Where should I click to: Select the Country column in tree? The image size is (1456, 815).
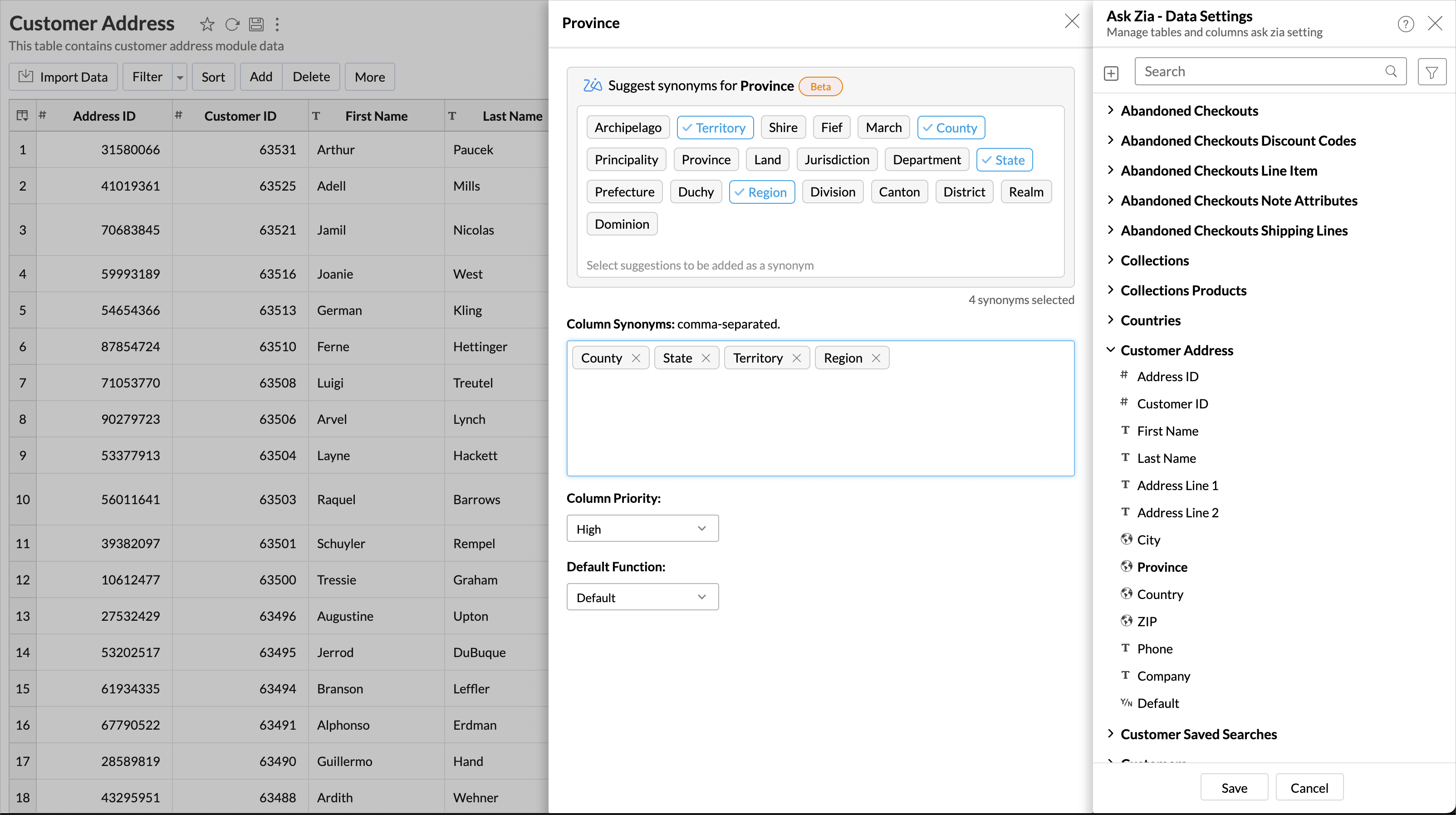pyautogui.click(x=1159, y=594)
